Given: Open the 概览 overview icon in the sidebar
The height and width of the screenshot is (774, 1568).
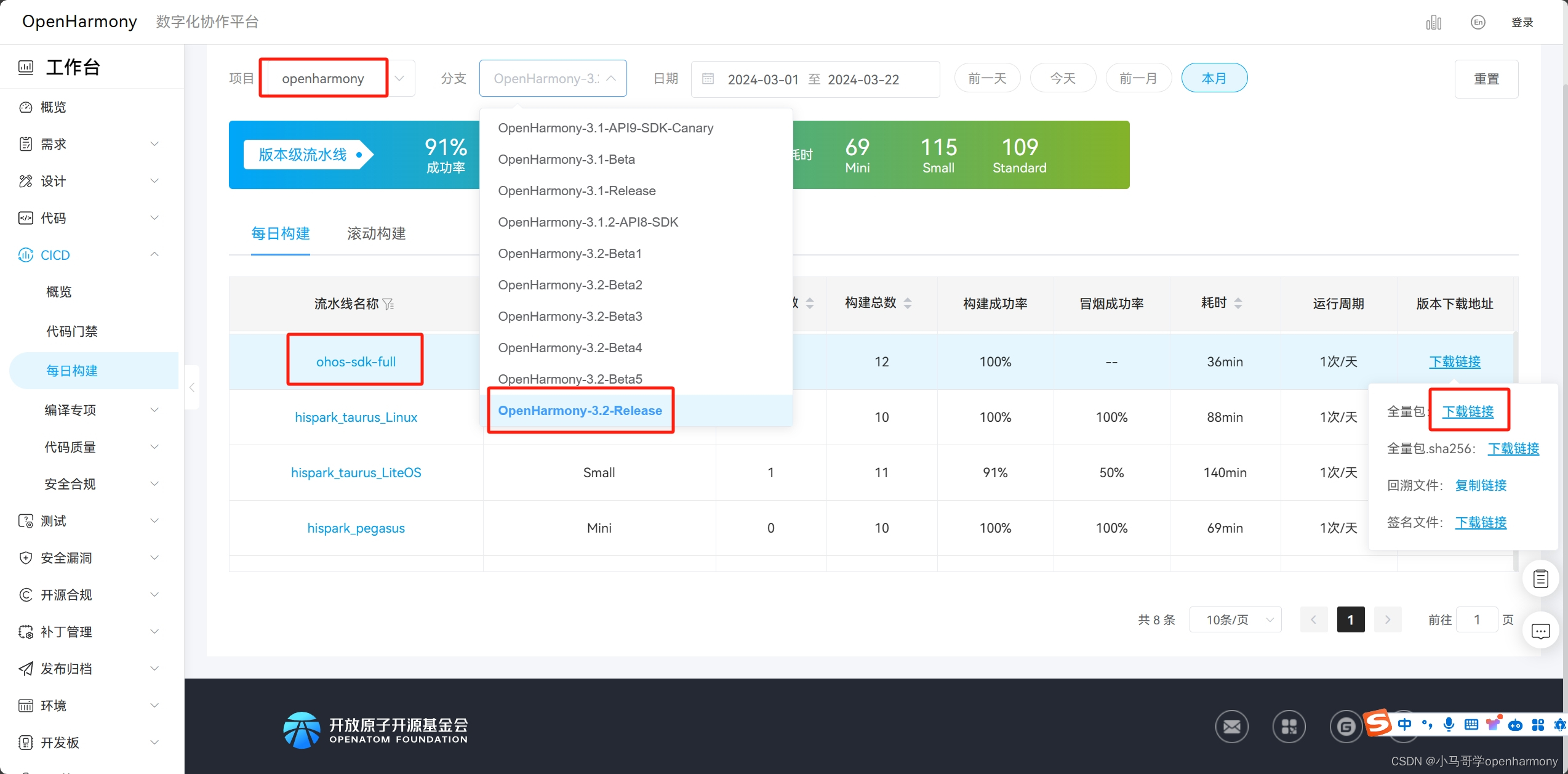Looking at the screenshot, I should pos(25,107).
